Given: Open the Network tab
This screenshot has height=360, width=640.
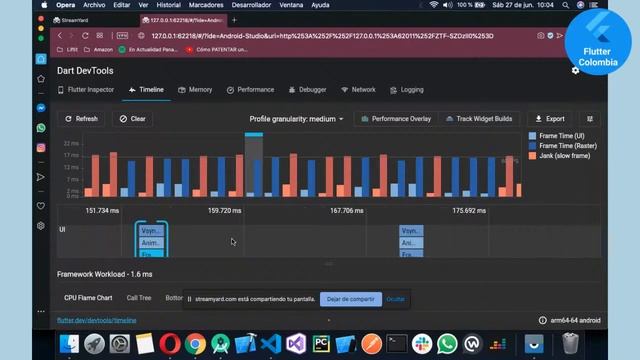Looking at the screenshot, I should pyautogui.click(x=358, y=90).
